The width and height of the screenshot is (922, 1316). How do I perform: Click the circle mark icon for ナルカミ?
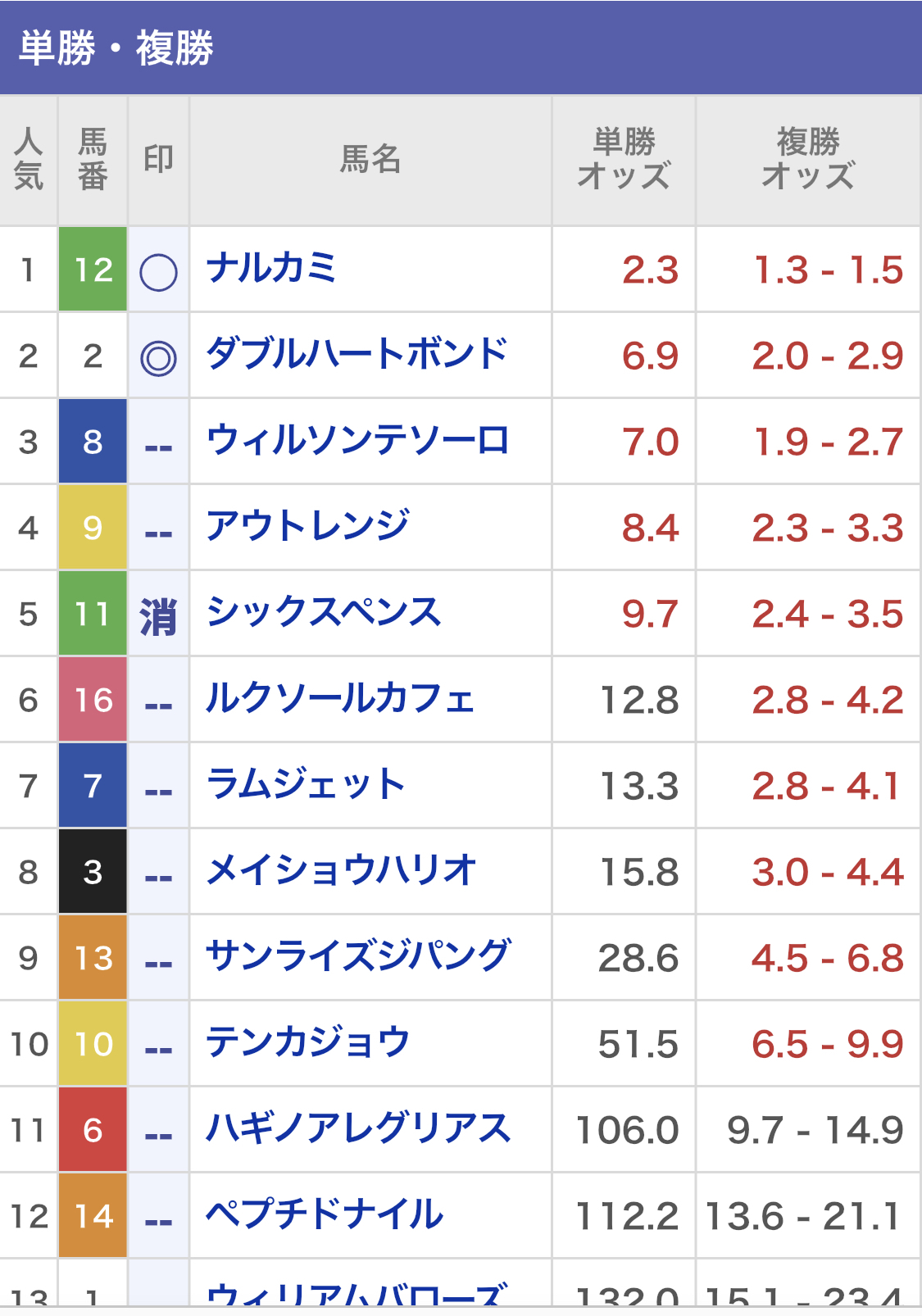click(x=158, y=272)
